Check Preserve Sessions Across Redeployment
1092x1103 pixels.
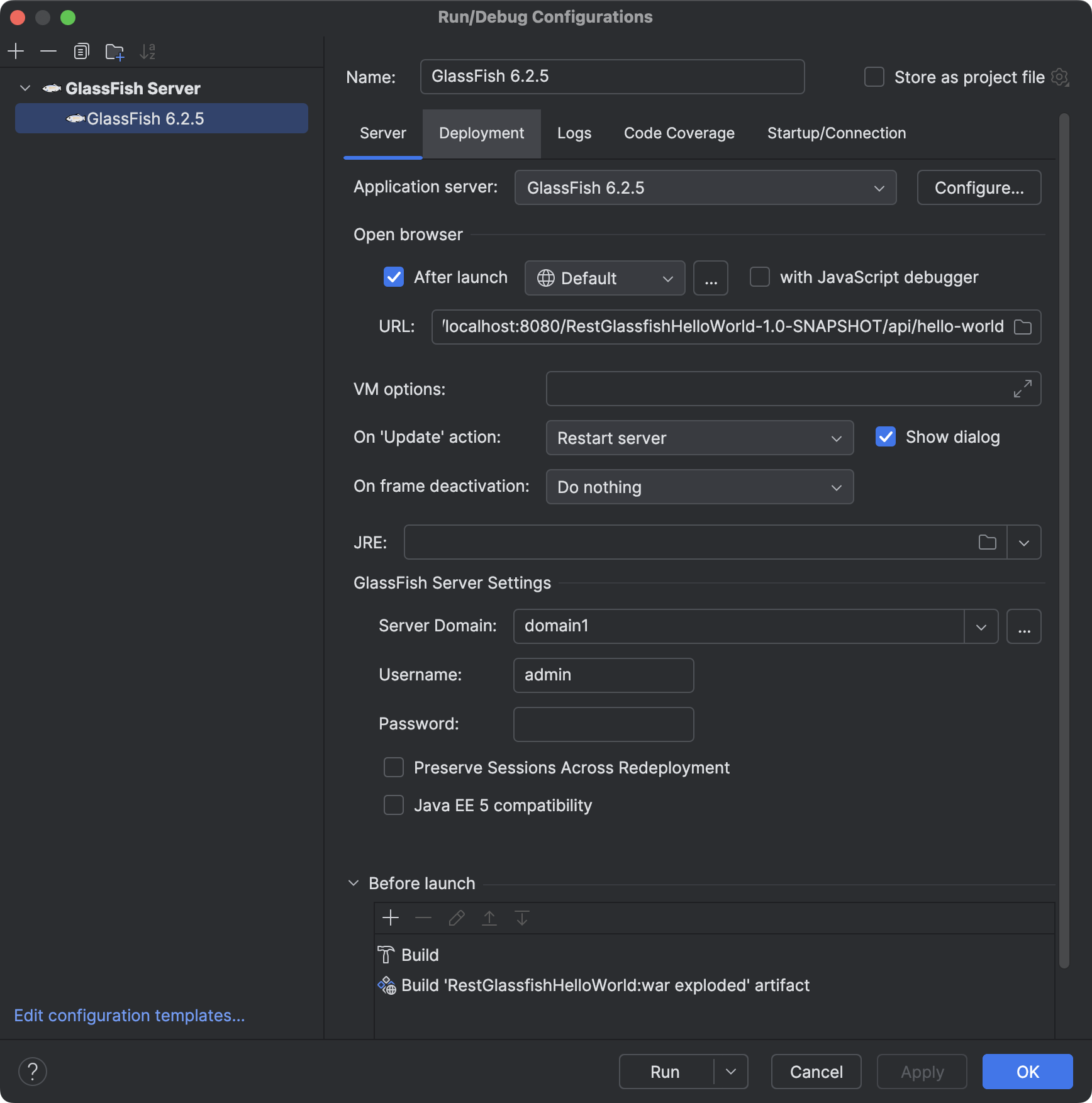393,767
